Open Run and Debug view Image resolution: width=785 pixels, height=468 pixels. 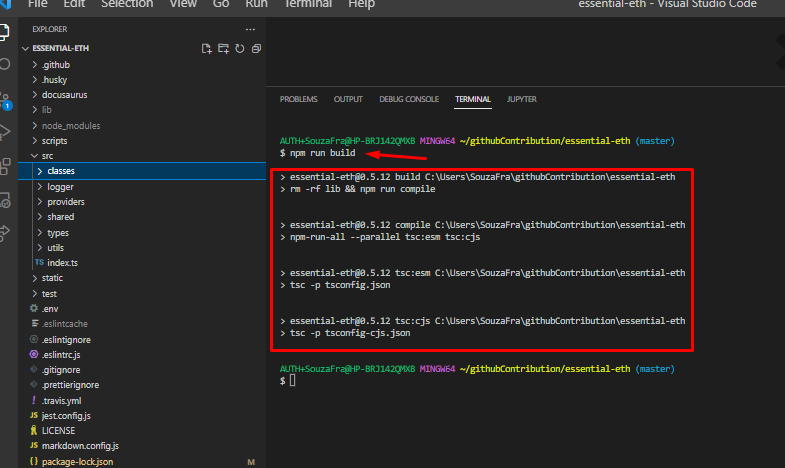(5, 132)
